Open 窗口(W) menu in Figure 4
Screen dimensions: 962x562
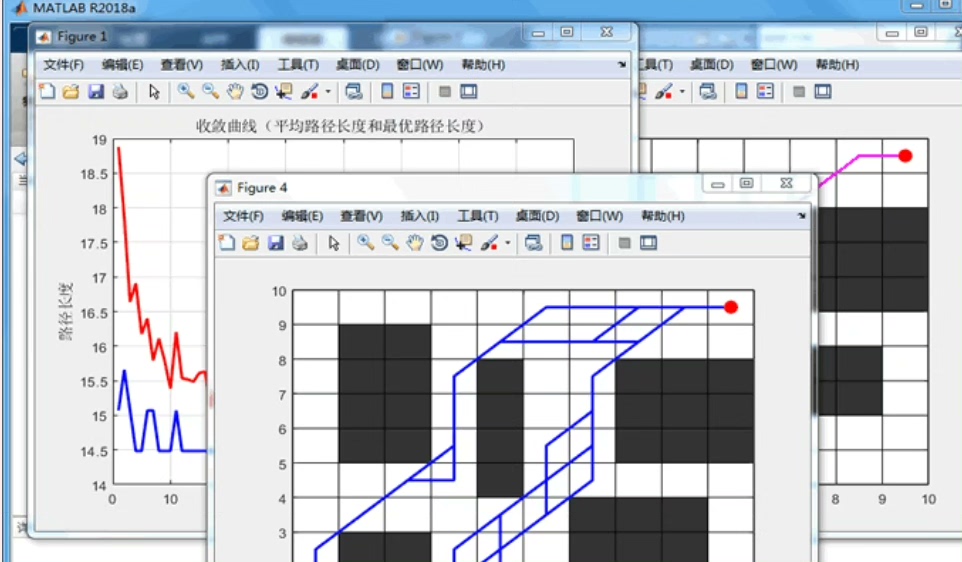pos(599,216)
